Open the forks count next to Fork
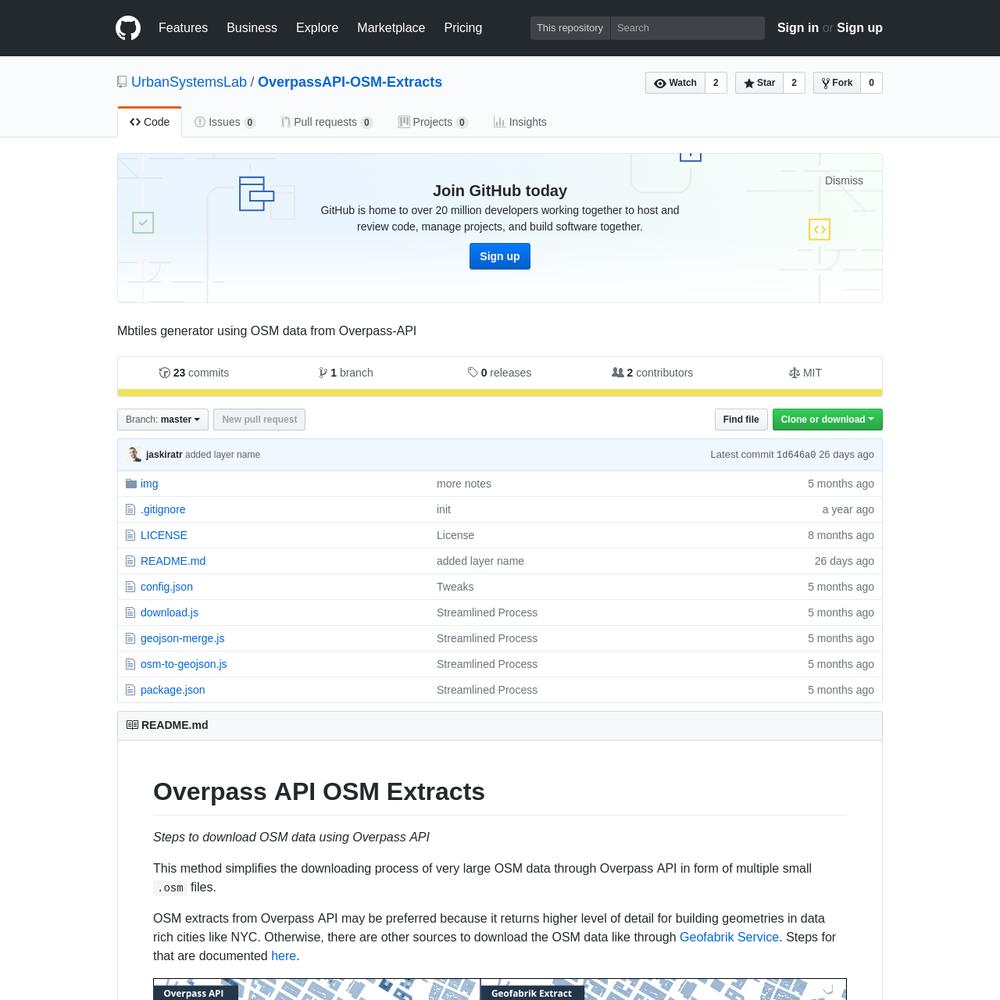The image size is (1000, 1000). point(871,83)
